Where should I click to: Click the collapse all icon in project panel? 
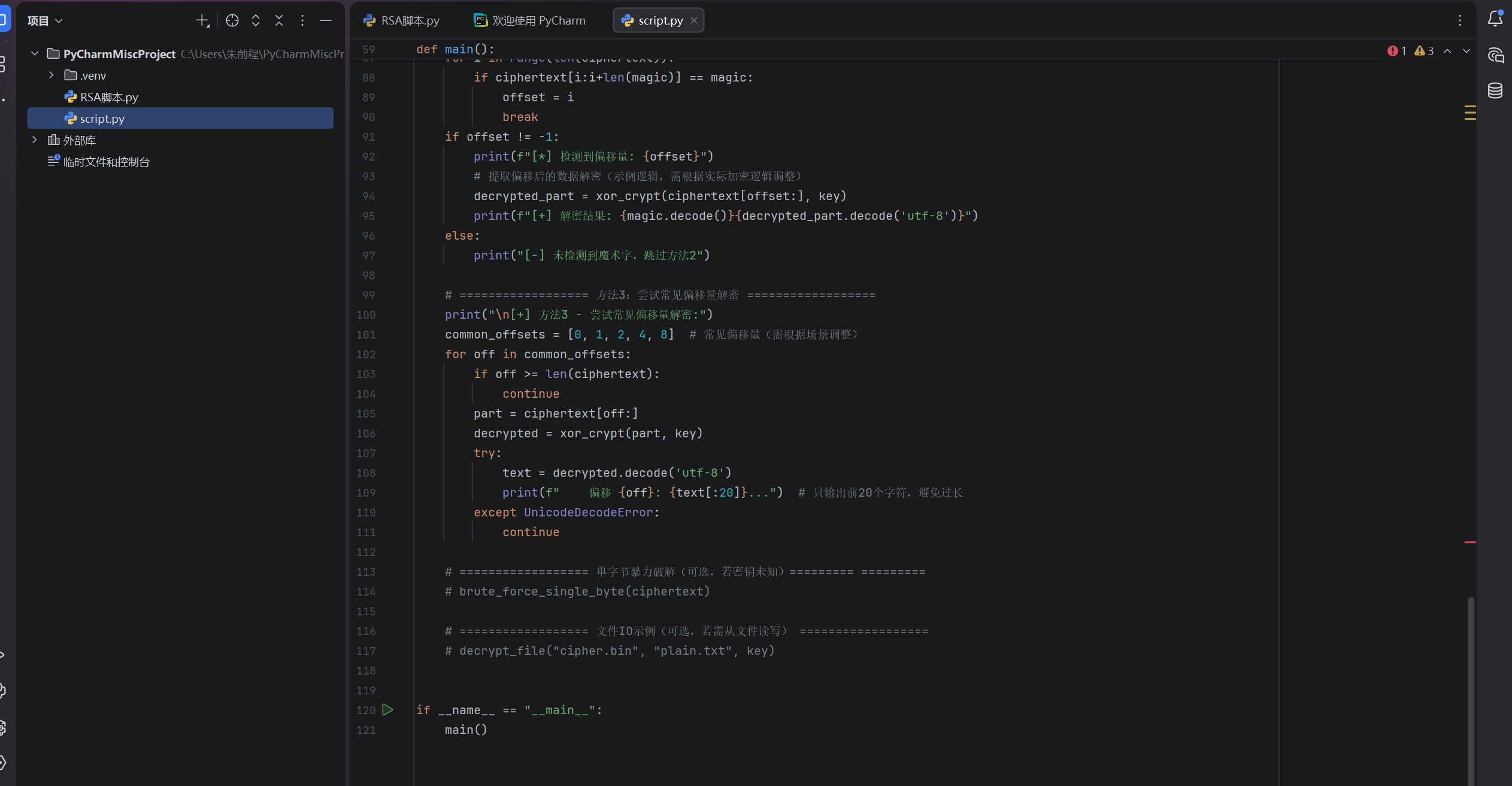coord(279,21)
